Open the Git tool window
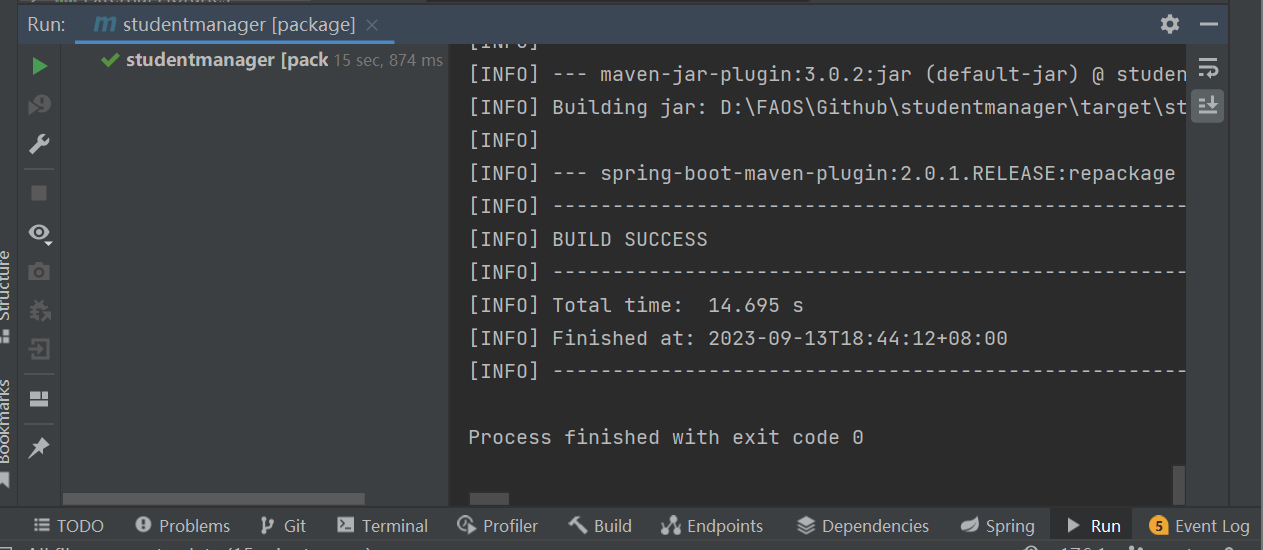 click(283, 526)
